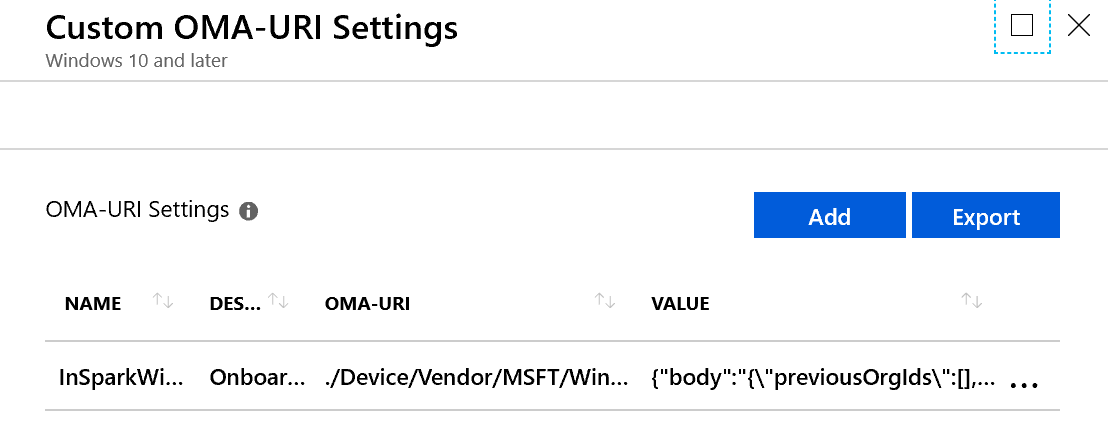This screenshot has width=1108, height=443.
Task: Click the OMA-URI column header
Action: (367, 304)
